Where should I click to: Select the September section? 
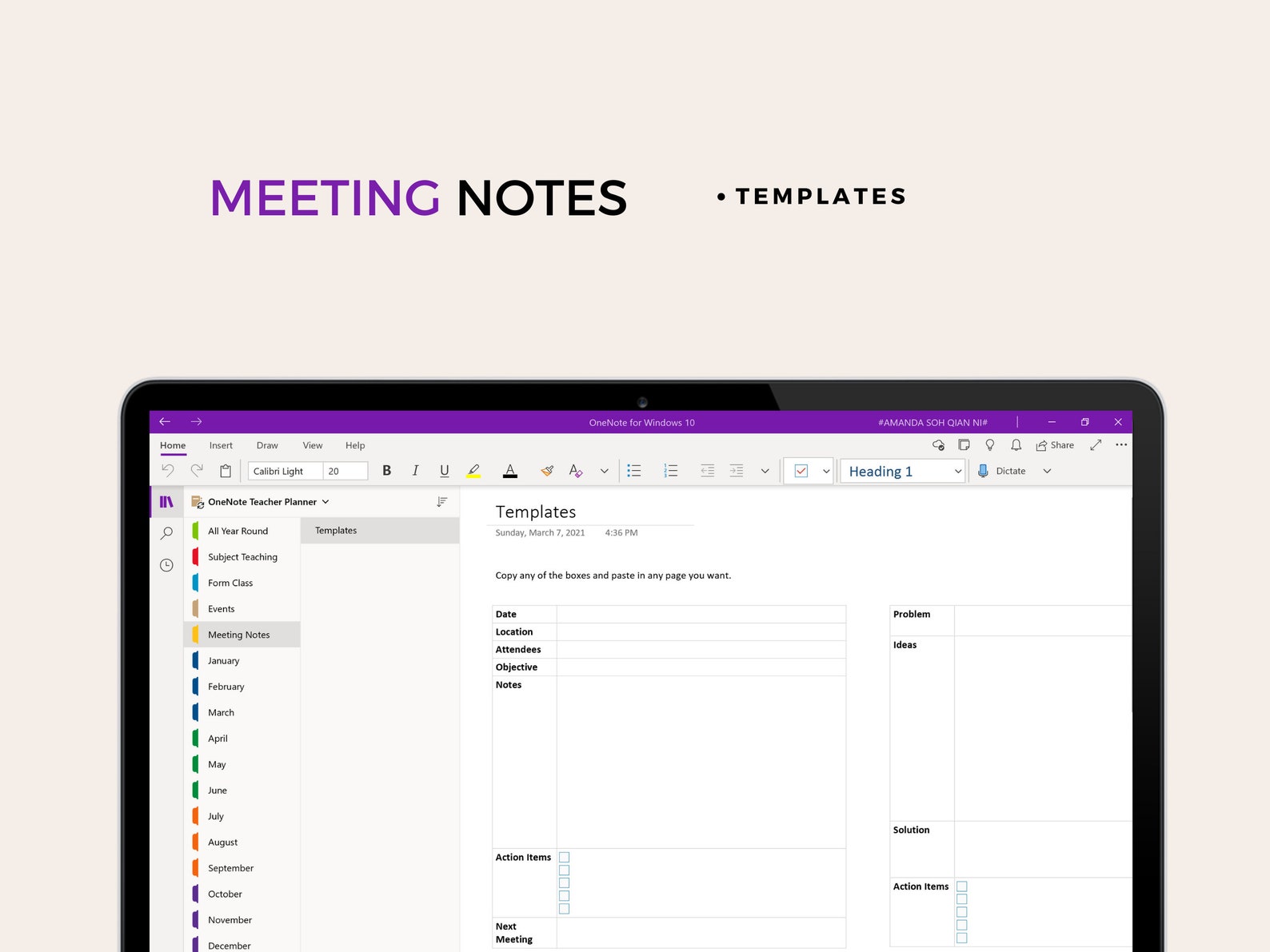[242, 868]
